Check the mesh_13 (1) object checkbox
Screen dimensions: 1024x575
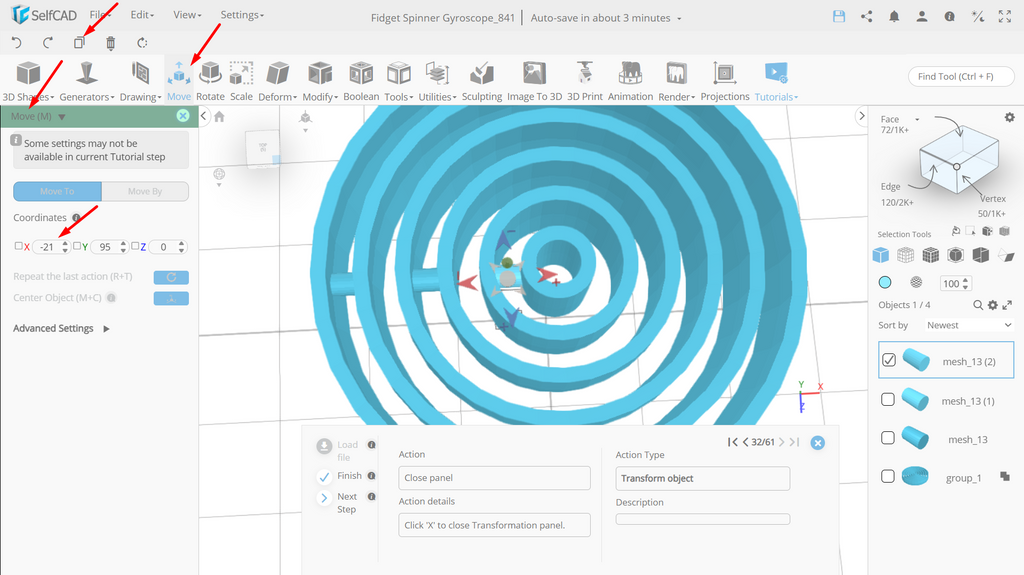point(888,399)
